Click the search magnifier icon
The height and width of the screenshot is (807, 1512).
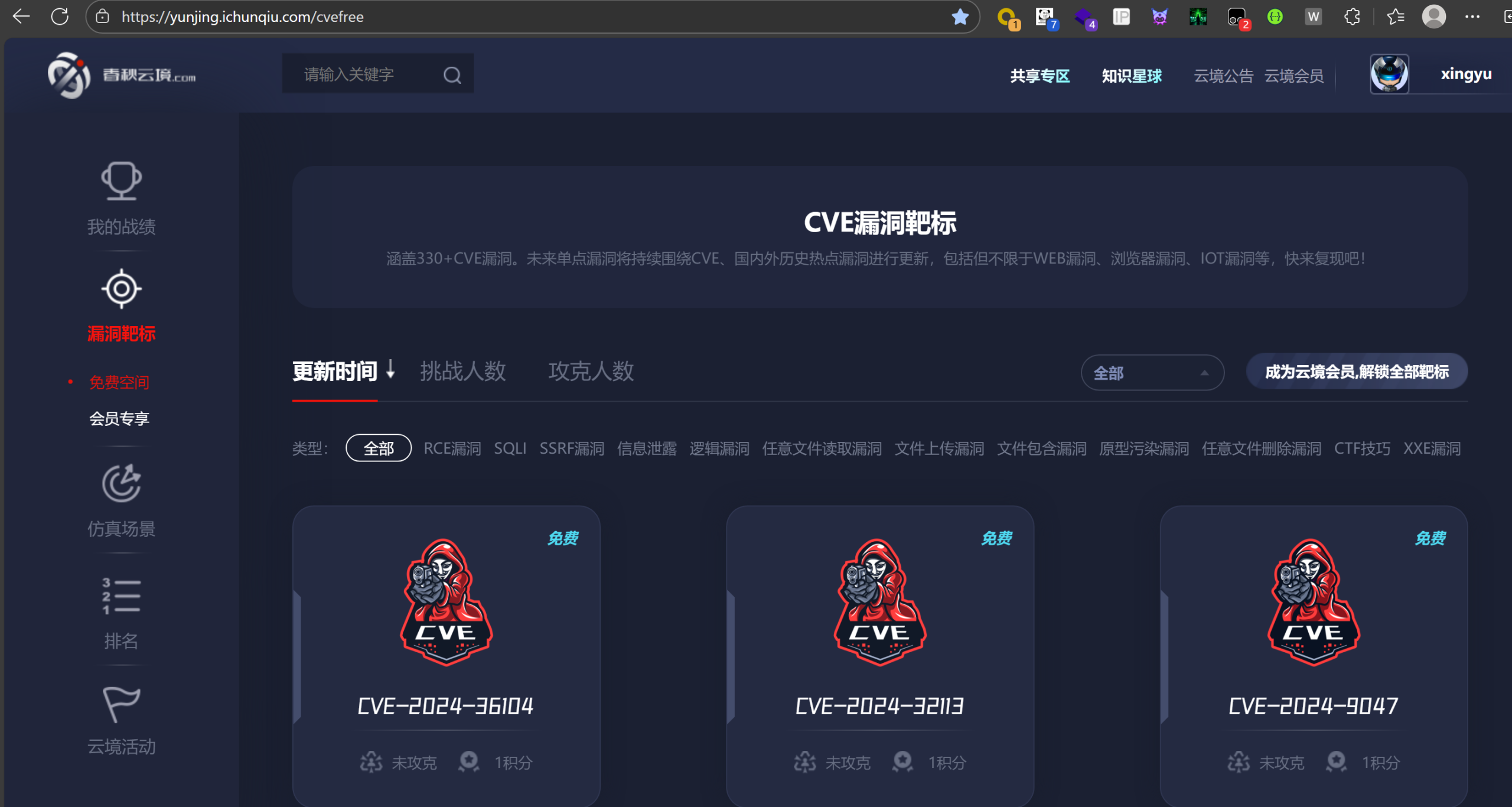click(451, 74)
